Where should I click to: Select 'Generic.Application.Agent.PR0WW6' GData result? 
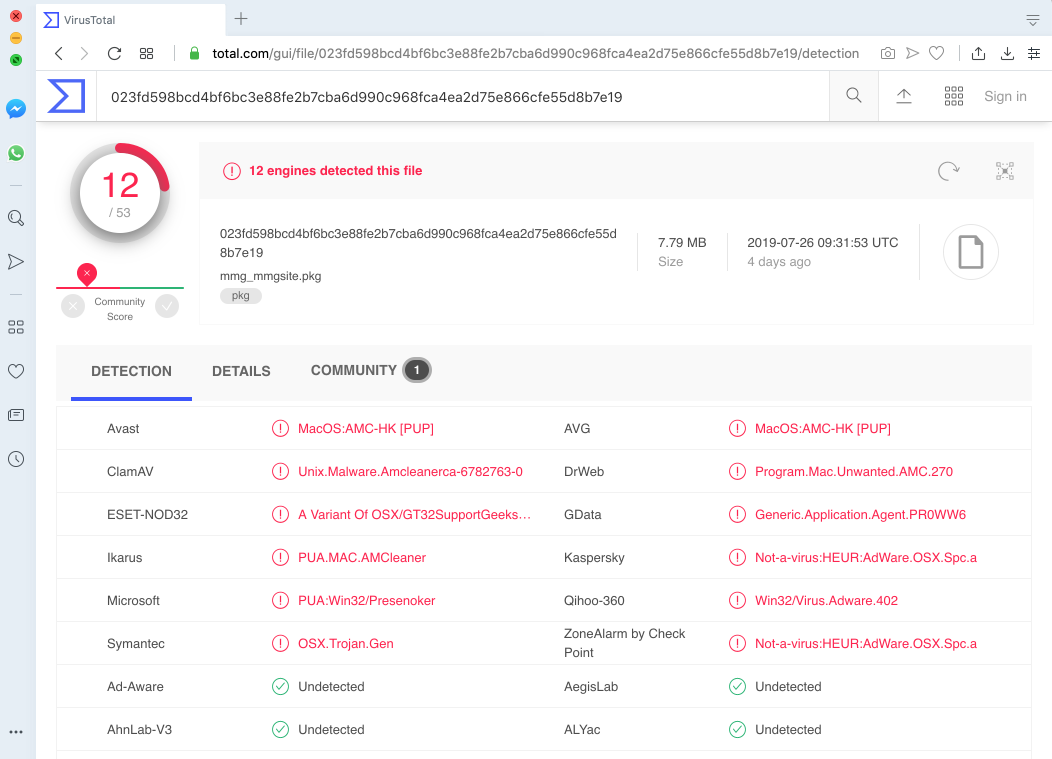coord(860,514)
